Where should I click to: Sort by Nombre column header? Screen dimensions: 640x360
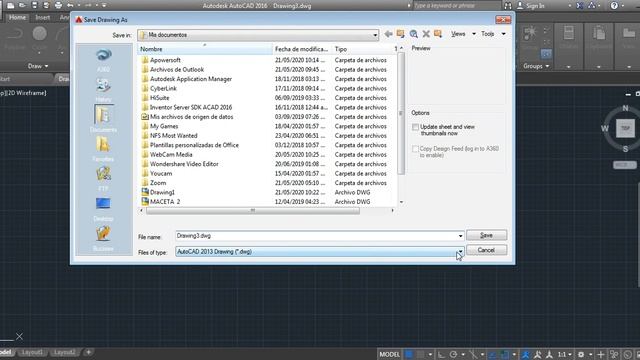click(205, 49)
